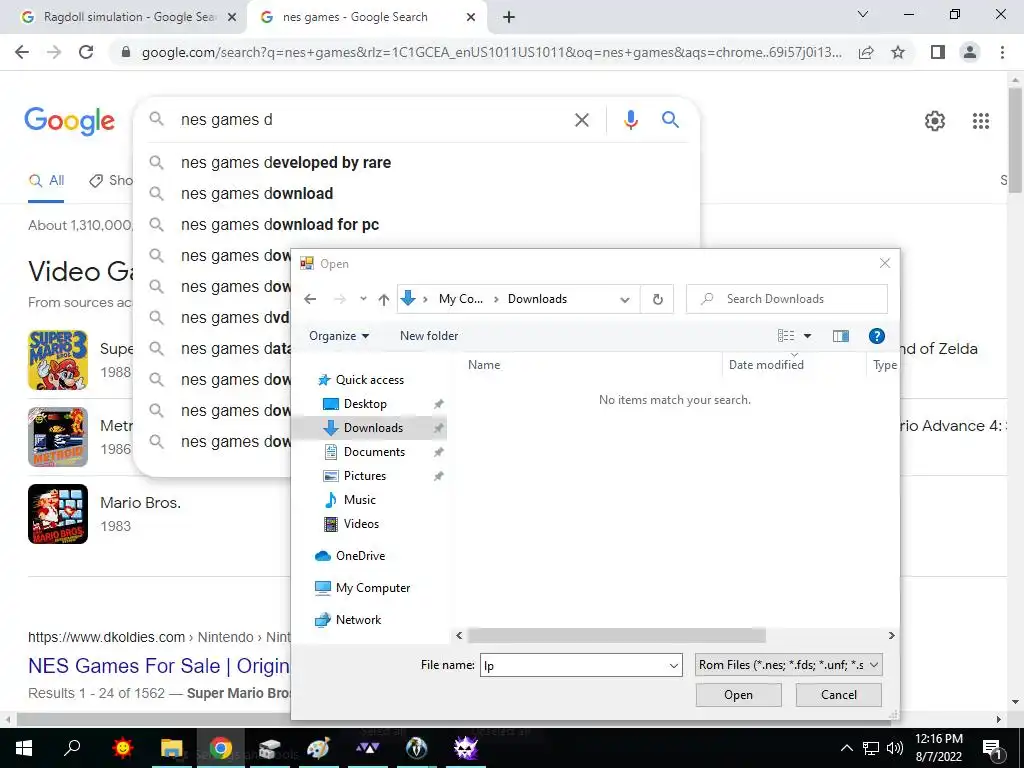Viewport: 1024px width, 768px height.
Task: Refresh the Downloads folder listing
Action: tap(658, 299)
